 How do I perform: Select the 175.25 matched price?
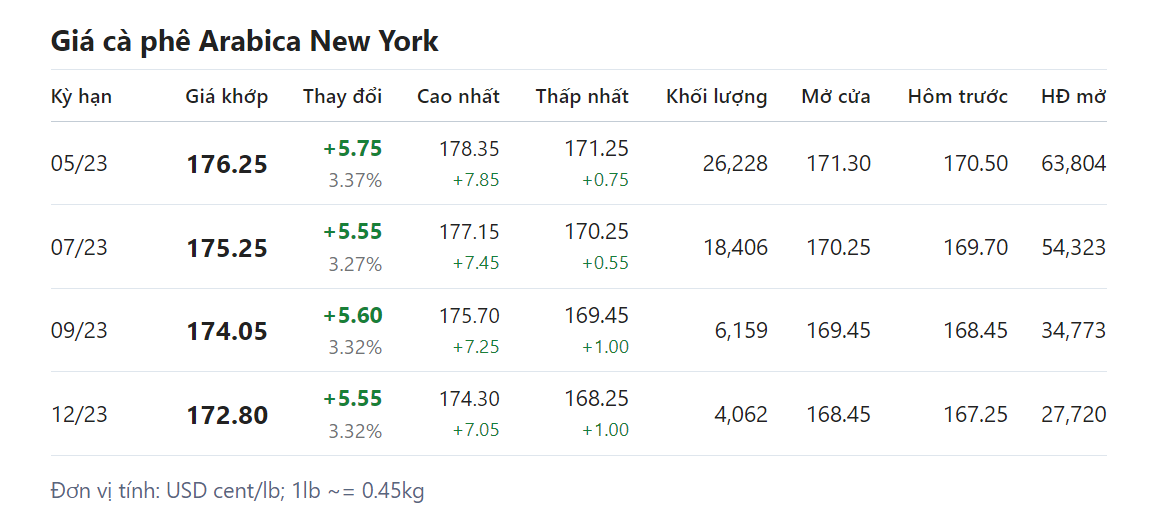[x=227, y=248]
